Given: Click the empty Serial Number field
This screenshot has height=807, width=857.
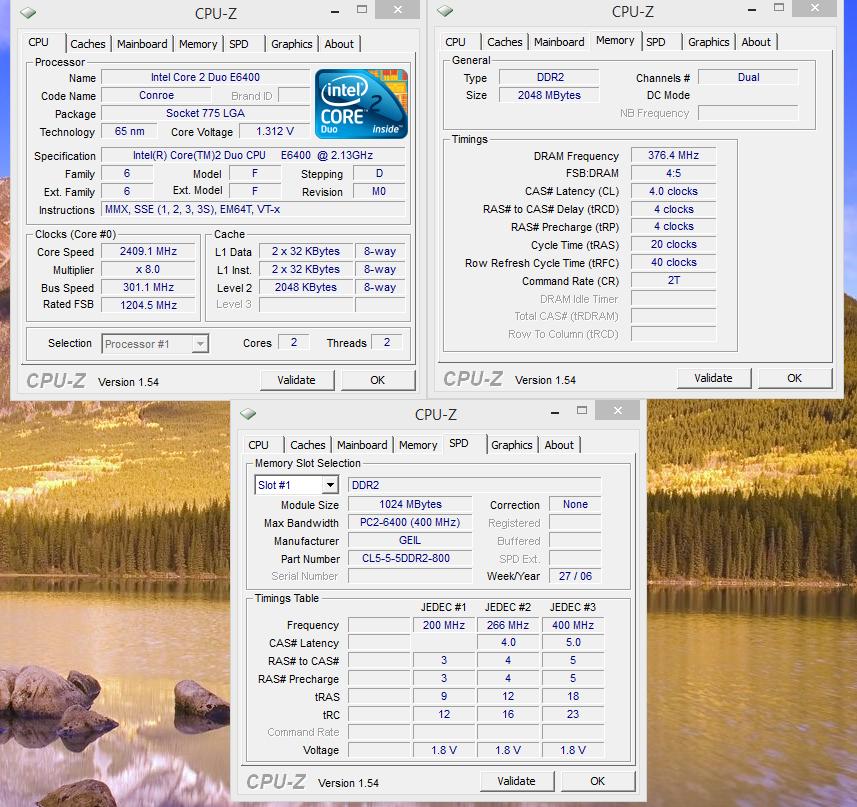Looking at the screenshot, I should coord(410,576).
